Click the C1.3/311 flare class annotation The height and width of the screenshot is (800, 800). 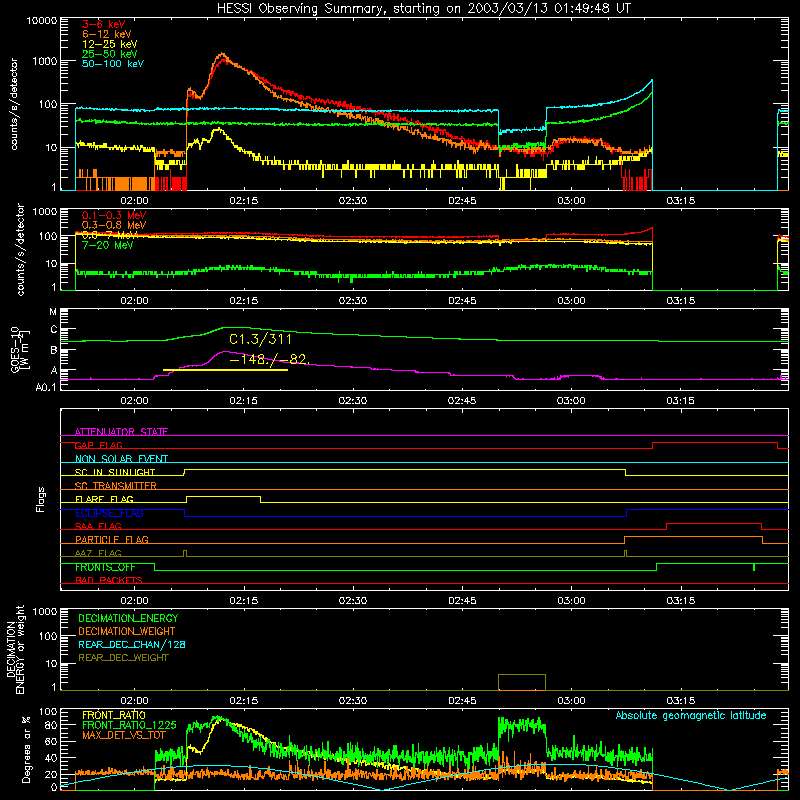tap(261, 339)
